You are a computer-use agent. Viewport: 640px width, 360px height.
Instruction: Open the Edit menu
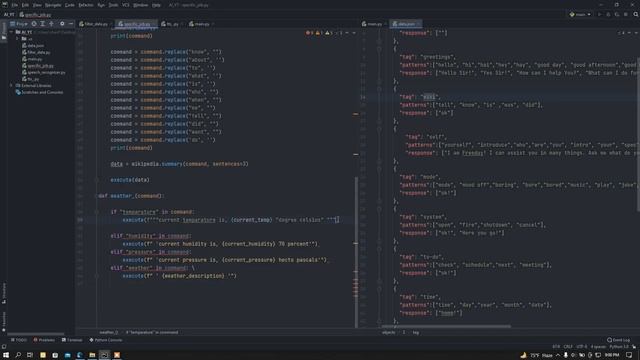pos(25,5)
